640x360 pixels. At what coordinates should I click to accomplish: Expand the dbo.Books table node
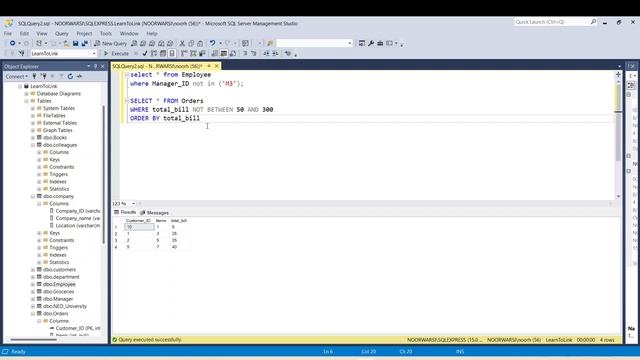tap(33, 138)
